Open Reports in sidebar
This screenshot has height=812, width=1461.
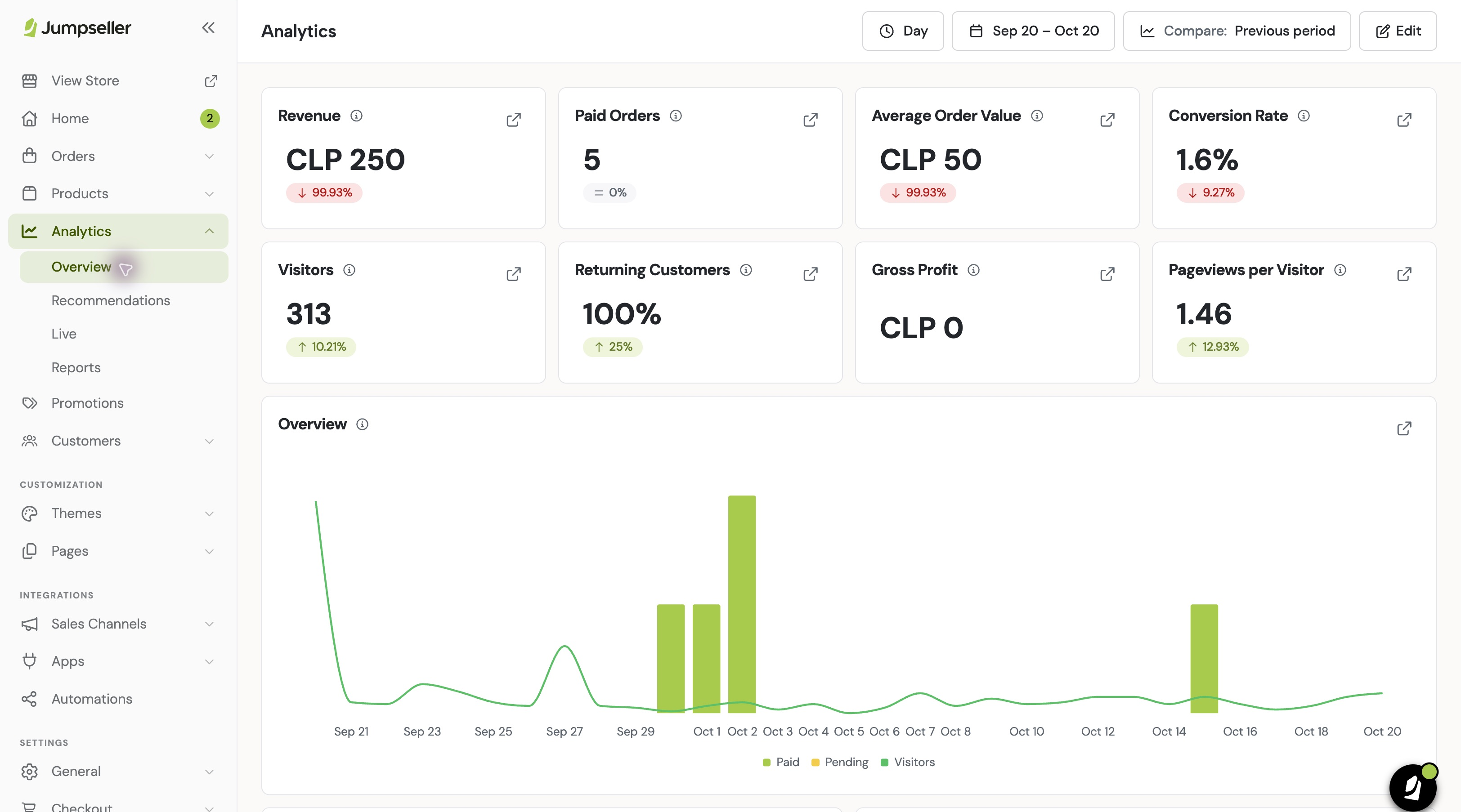[x=124, y=367]
